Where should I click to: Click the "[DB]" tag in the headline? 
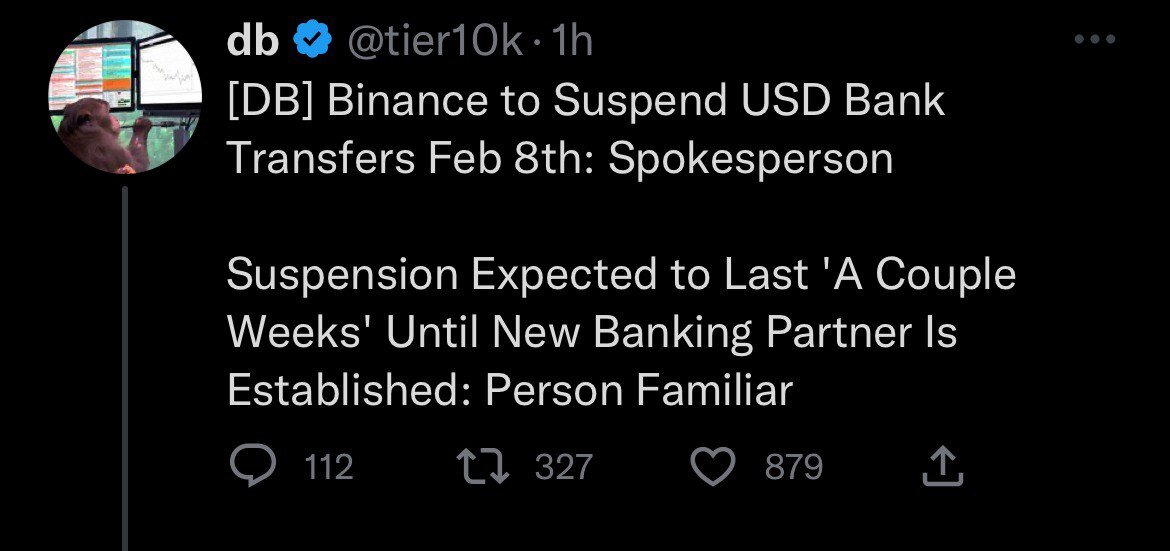[x=269, y=101]
